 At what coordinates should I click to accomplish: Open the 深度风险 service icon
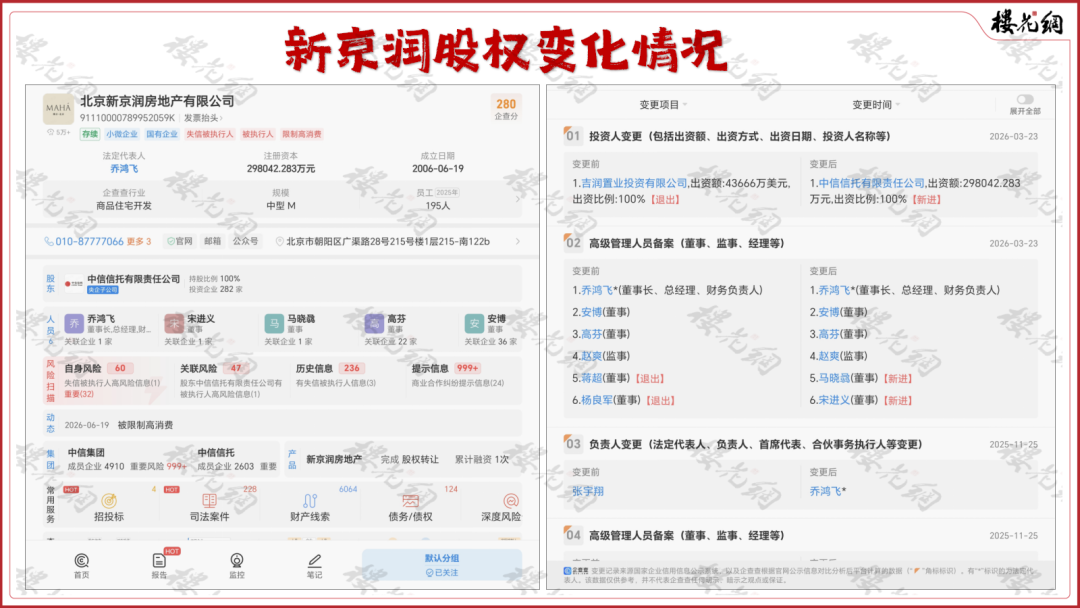pyautogui.click(x=501, y=507)
